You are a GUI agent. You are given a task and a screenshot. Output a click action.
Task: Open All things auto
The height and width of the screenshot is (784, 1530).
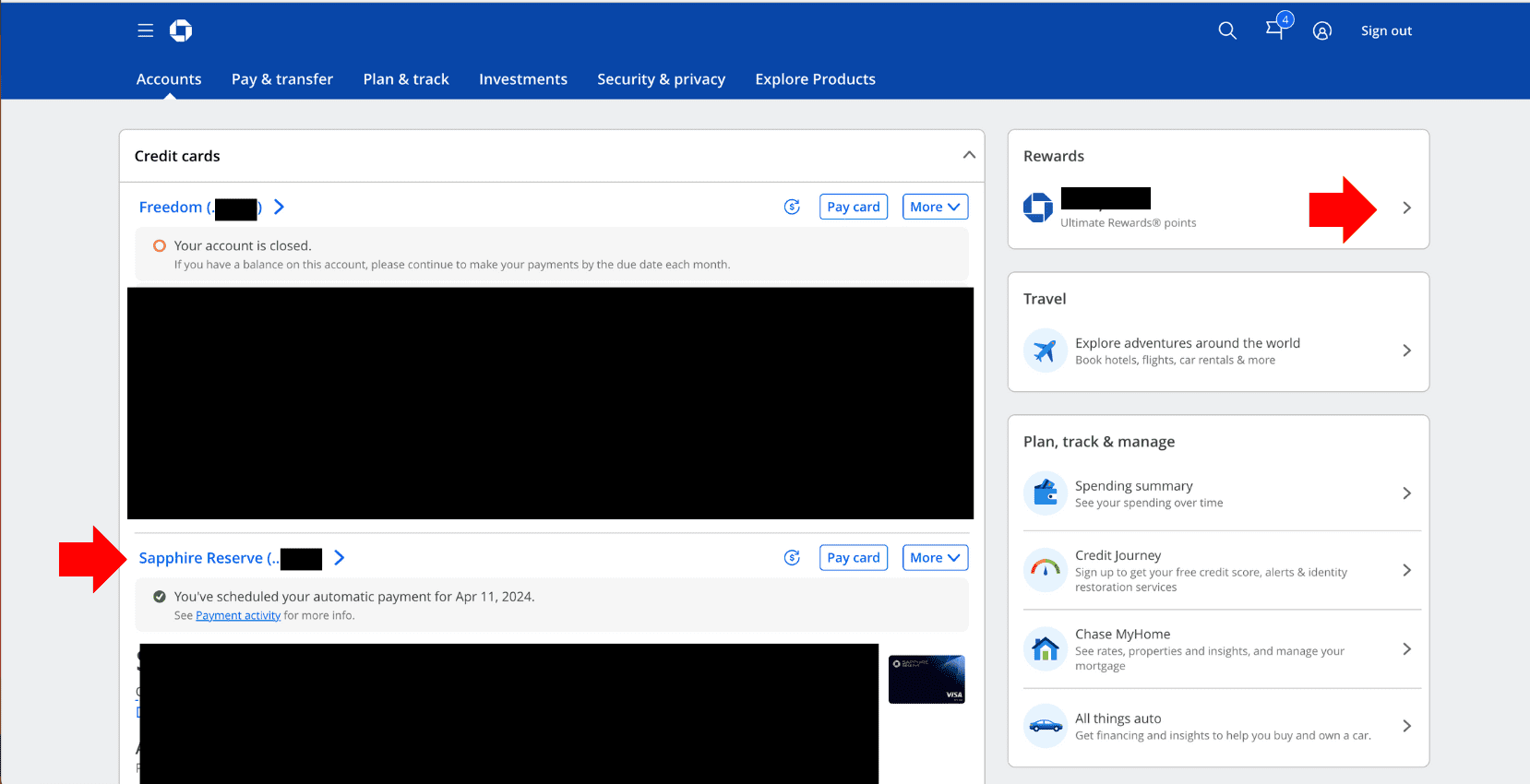click(x=1118, y=719)
